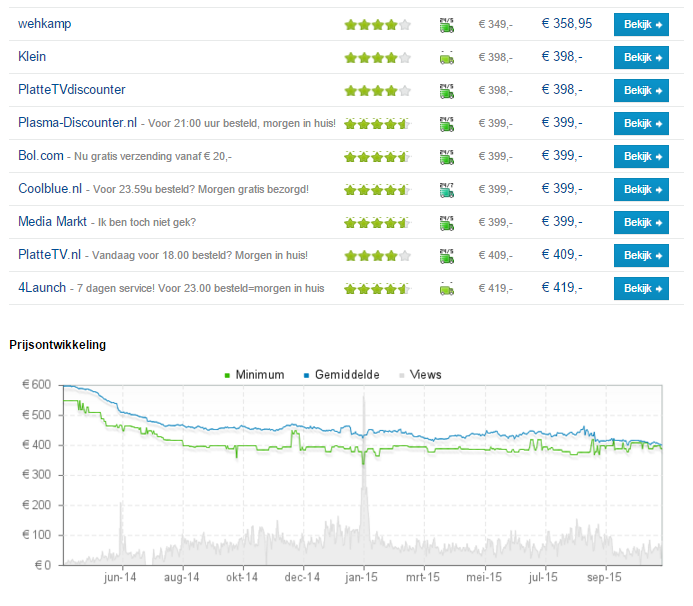Screen dimensions: 693x606
Task: Click the delivery truck icon for Media Markt
Action: pyautogui.click(x=447, y=223)
